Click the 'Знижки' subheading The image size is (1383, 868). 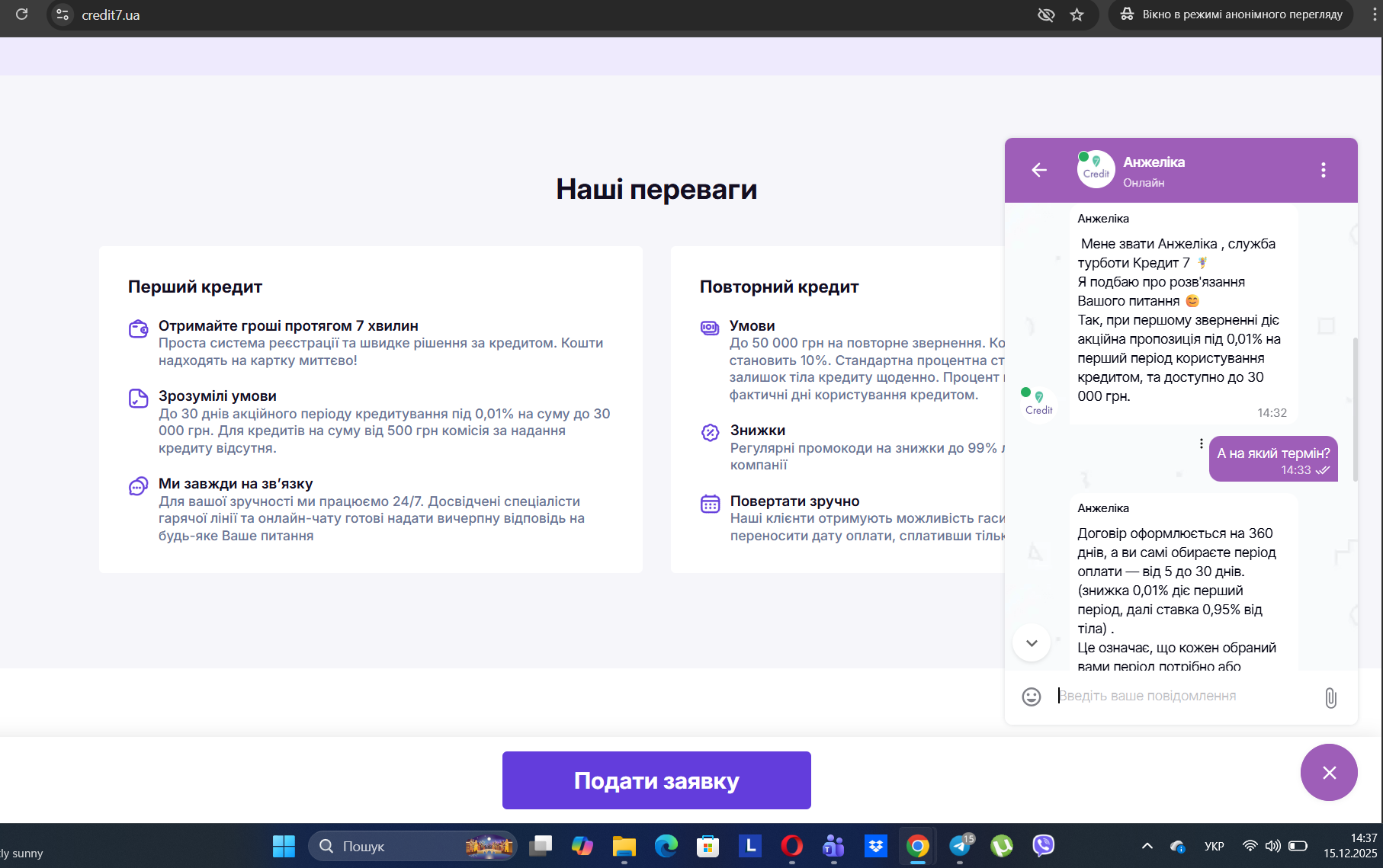click(x=758, y=430)
